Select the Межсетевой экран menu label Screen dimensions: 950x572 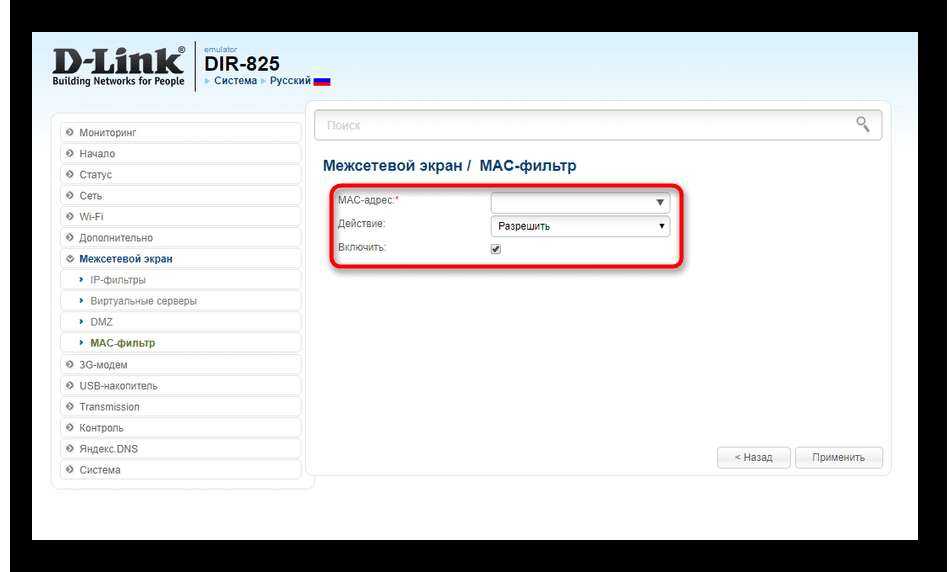pos(125,259)
